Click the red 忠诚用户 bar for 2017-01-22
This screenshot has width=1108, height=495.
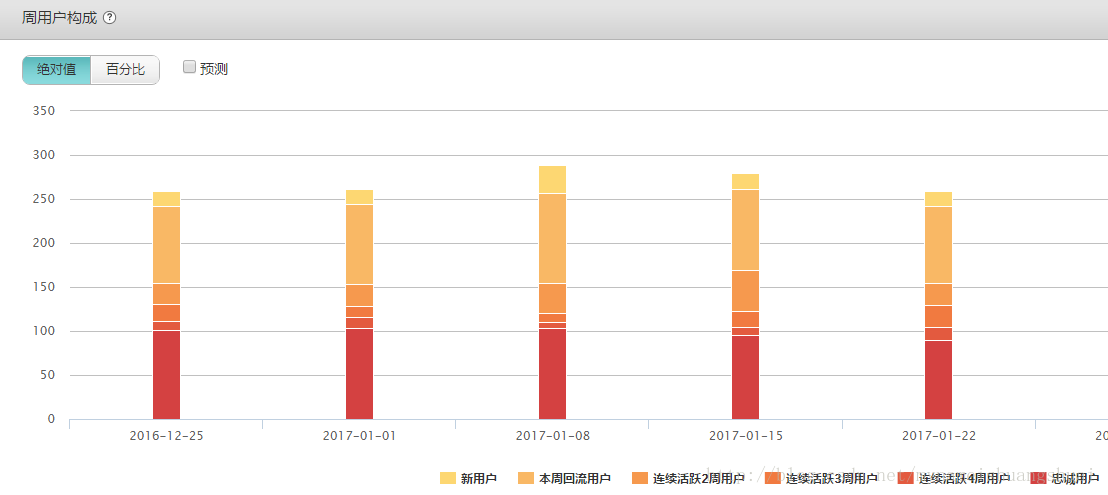(x=938, y=380)
